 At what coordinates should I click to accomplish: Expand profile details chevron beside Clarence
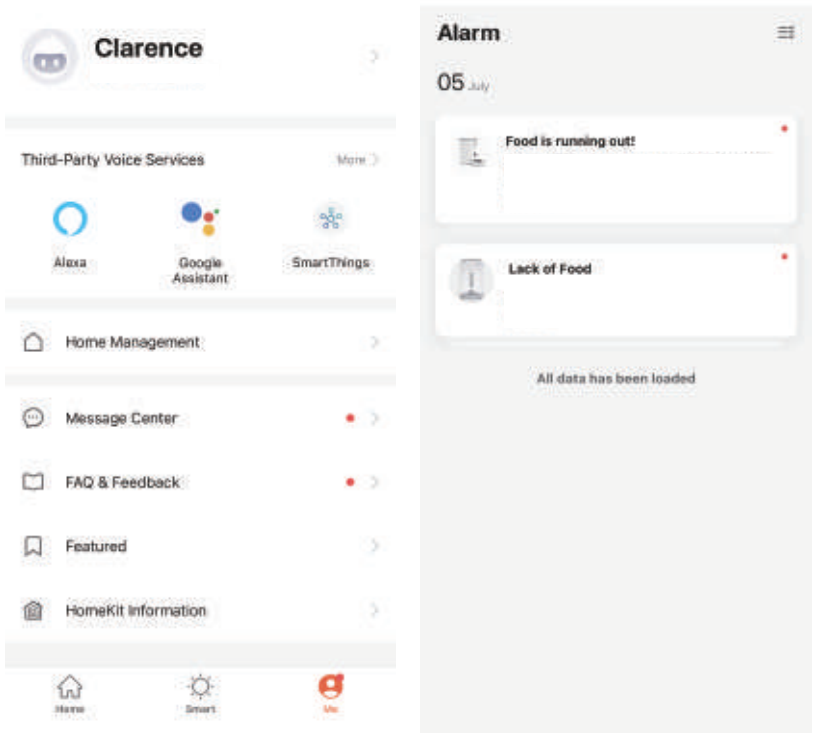pos(375,57)
